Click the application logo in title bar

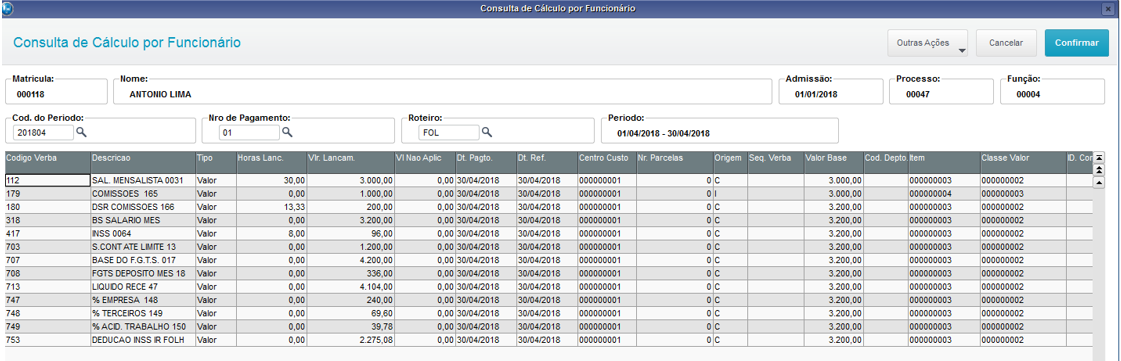(x=7, y=8)
